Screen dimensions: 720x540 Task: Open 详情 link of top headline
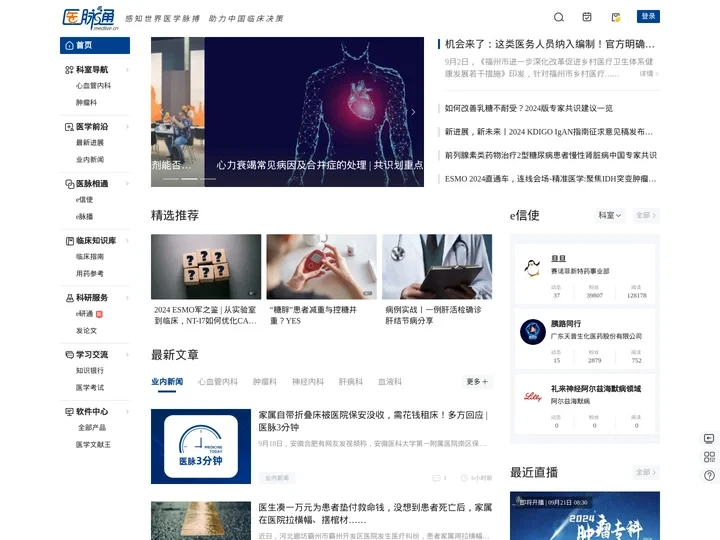[649, 73]
